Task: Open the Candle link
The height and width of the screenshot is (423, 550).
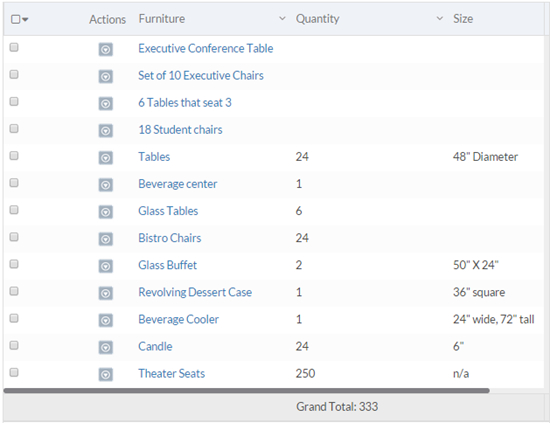Action: [x=155, y=346]
